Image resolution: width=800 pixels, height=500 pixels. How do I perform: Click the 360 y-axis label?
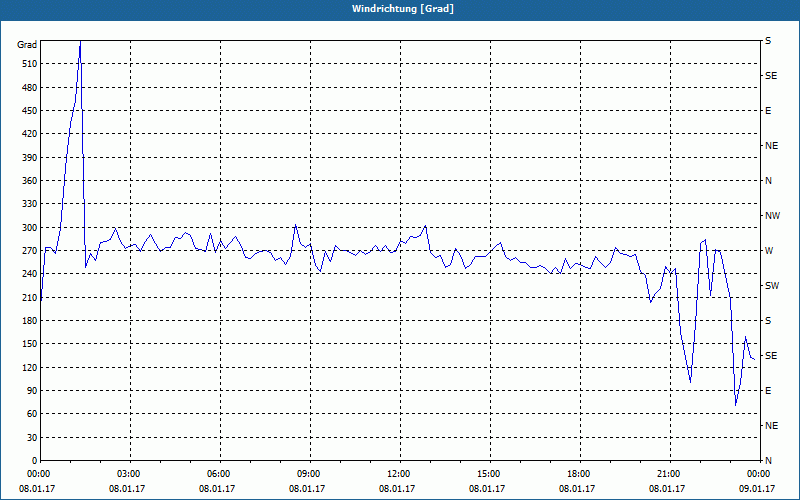tap(30, 181)
